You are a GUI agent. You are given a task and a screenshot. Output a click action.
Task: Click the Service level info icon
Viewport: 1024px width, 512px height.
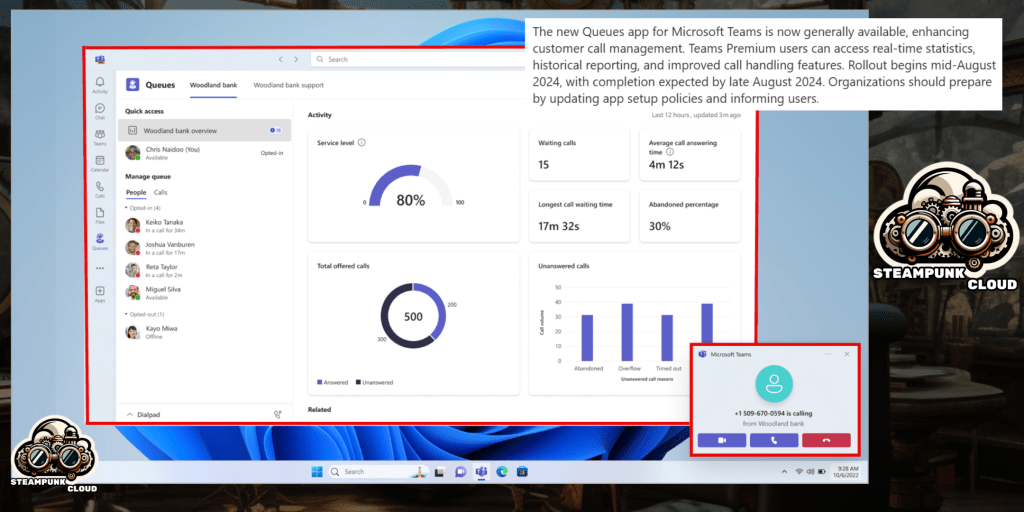pos(361,143)
